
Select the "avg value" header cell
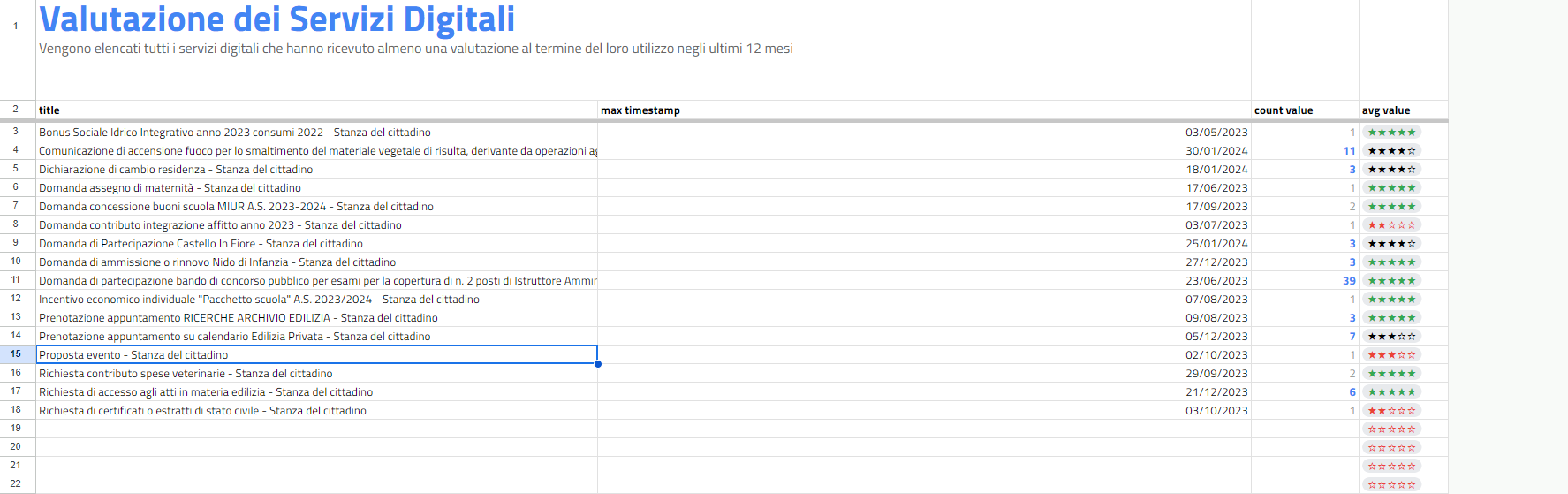pyautogui.click(x=1403, y=110)
